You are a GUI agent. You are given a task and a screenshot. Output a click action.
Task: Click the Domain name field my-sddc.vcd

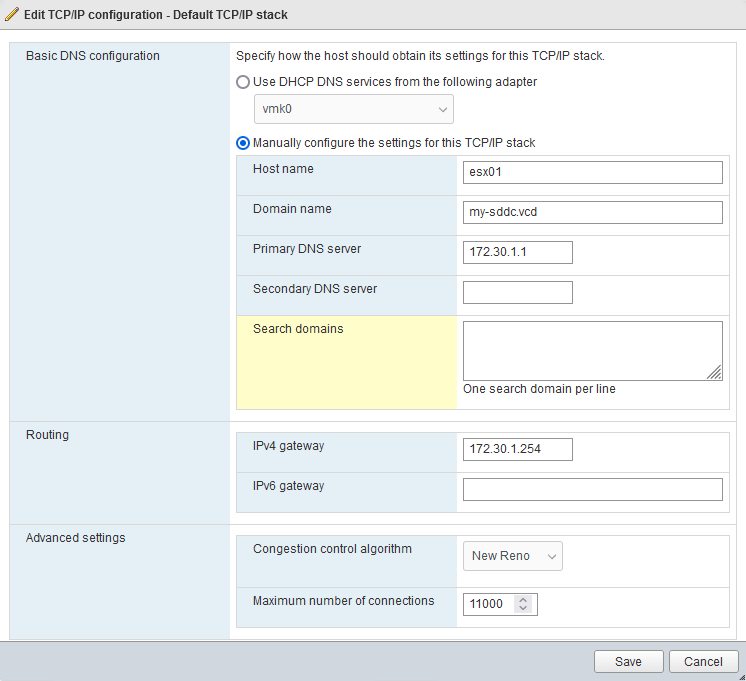593,212
